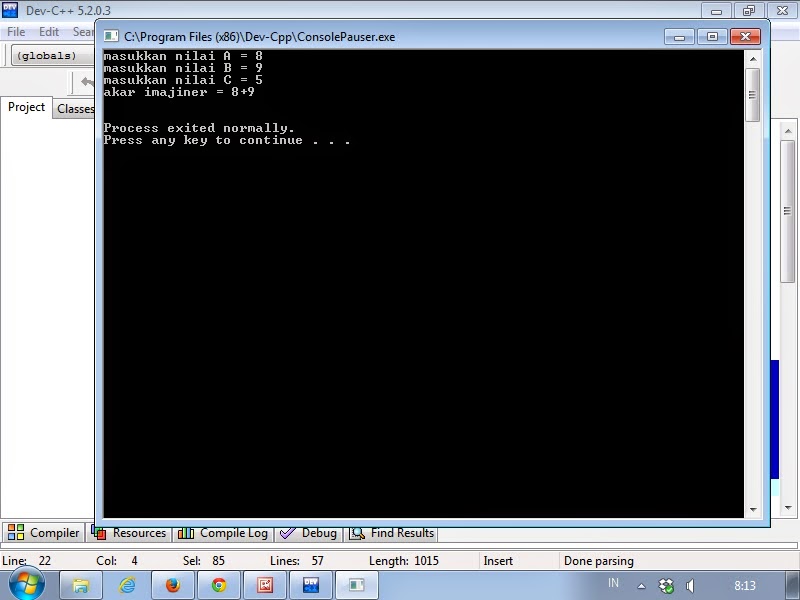Maximize the ConsolePauser console window
Viewport: 800px width, 600px height.
[x=712, y=37]
